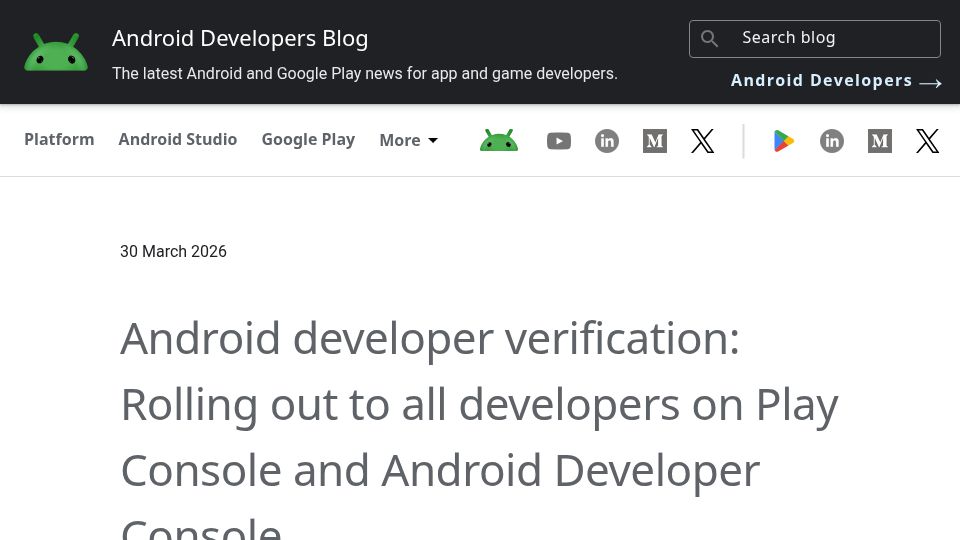This screenshot has height=540, width=960.
Task: Open the Android Medium icon
Action: coord(654,141)
